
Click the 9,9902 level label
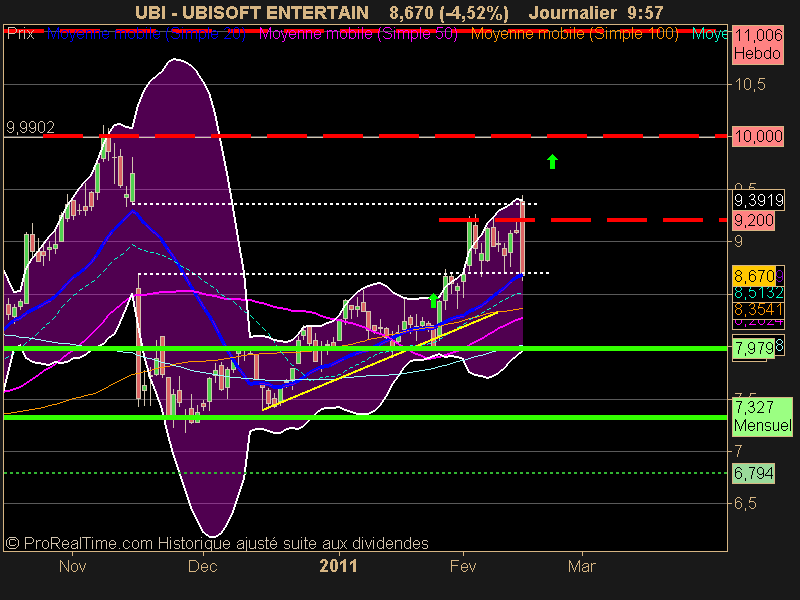click(30, 127)
